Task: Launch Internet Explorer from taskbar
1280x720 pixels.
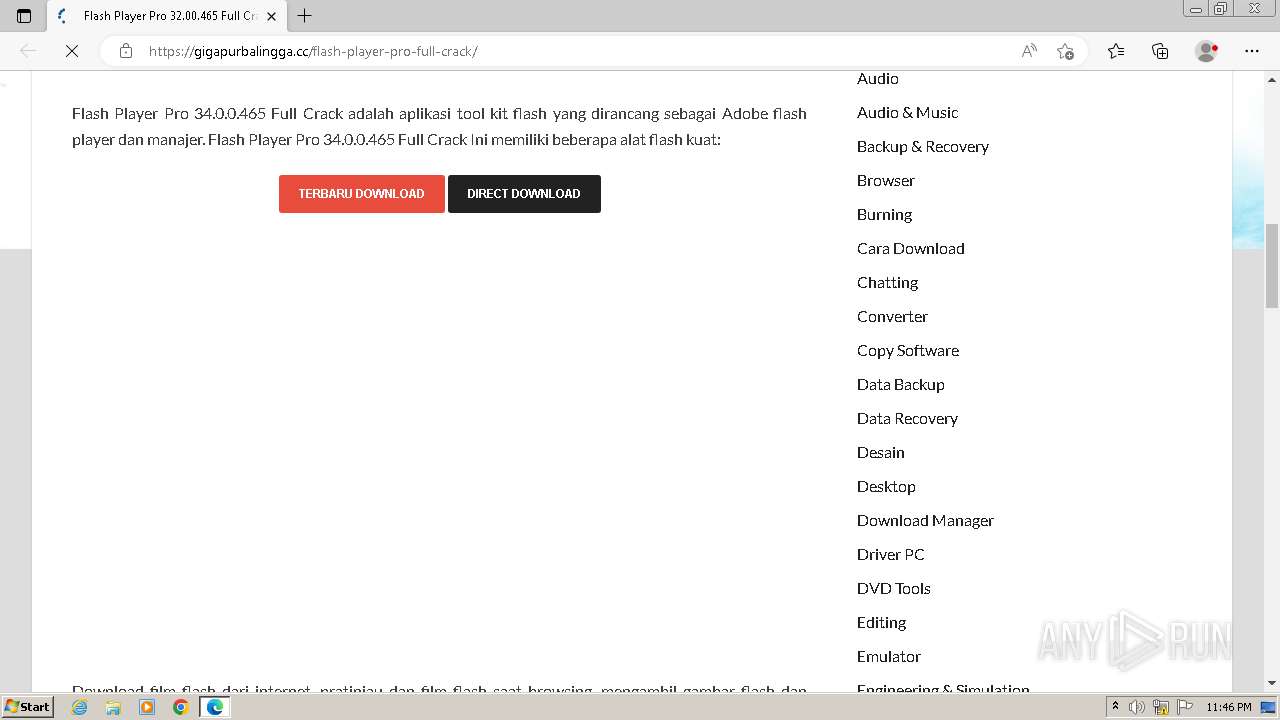Action: point(79,707)
